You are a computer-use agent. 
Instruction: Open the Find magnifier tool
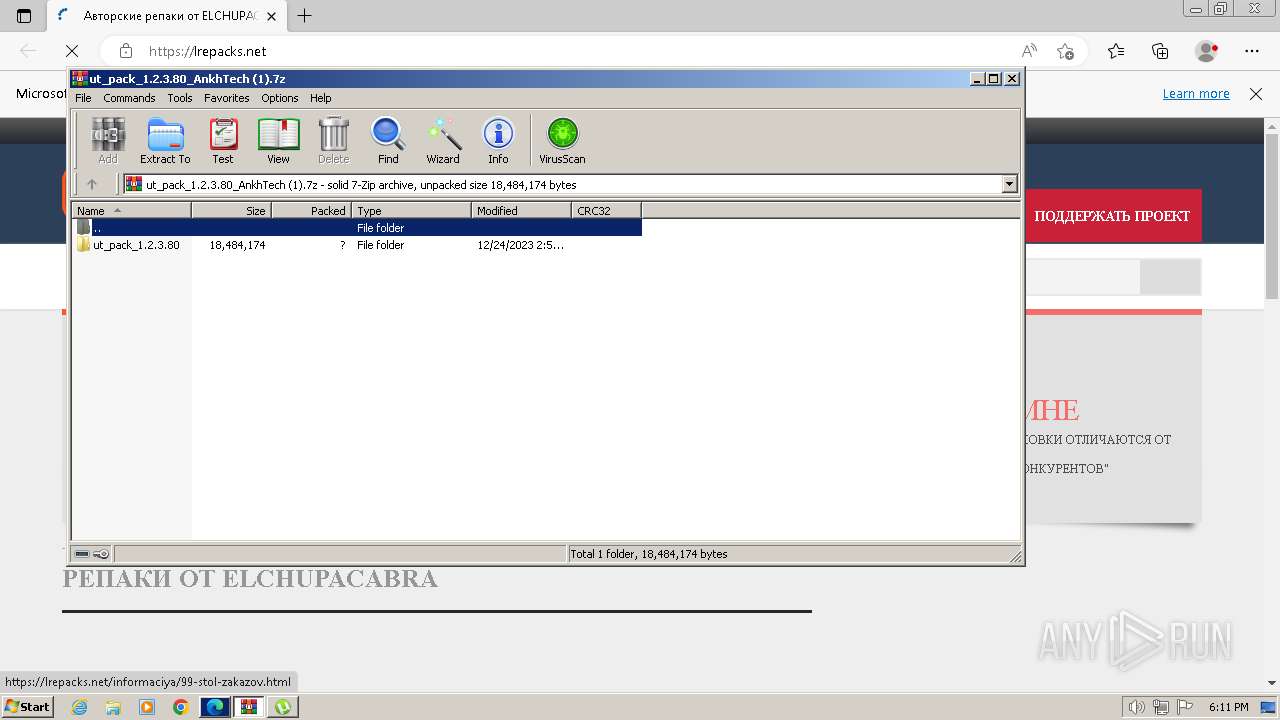pos(388,140)
